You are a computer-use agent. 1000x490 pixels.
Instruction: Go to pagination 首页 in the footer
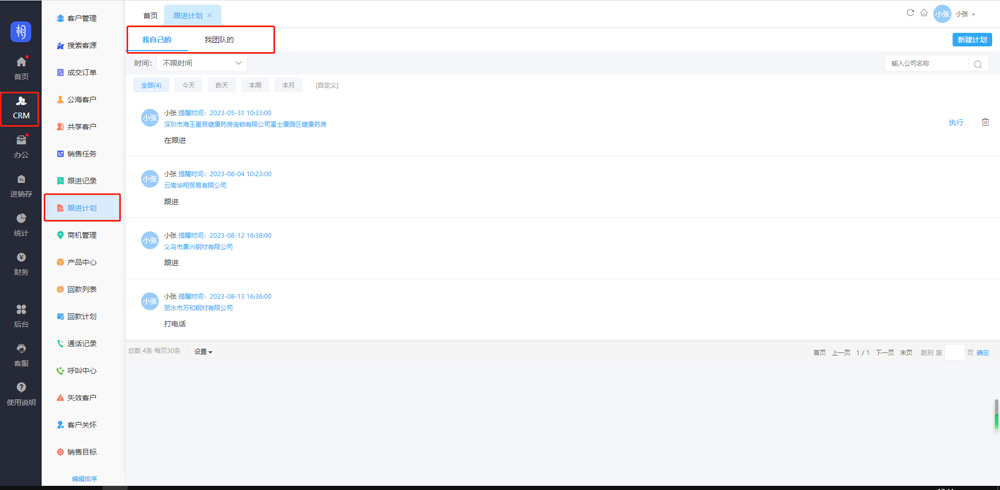(x=820, y=353)
